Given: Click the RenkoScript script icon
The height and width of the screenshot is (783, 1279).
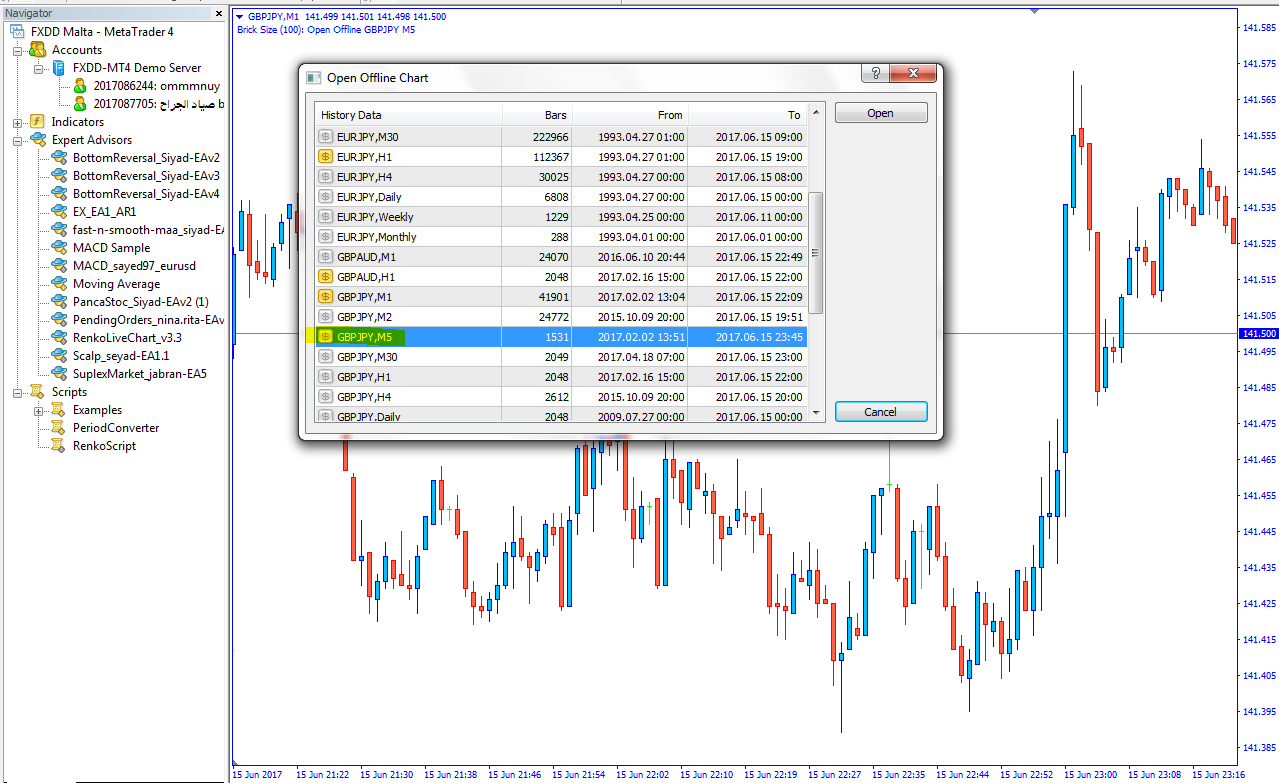Looking at the screenshot, I should (x=59, y=446).
